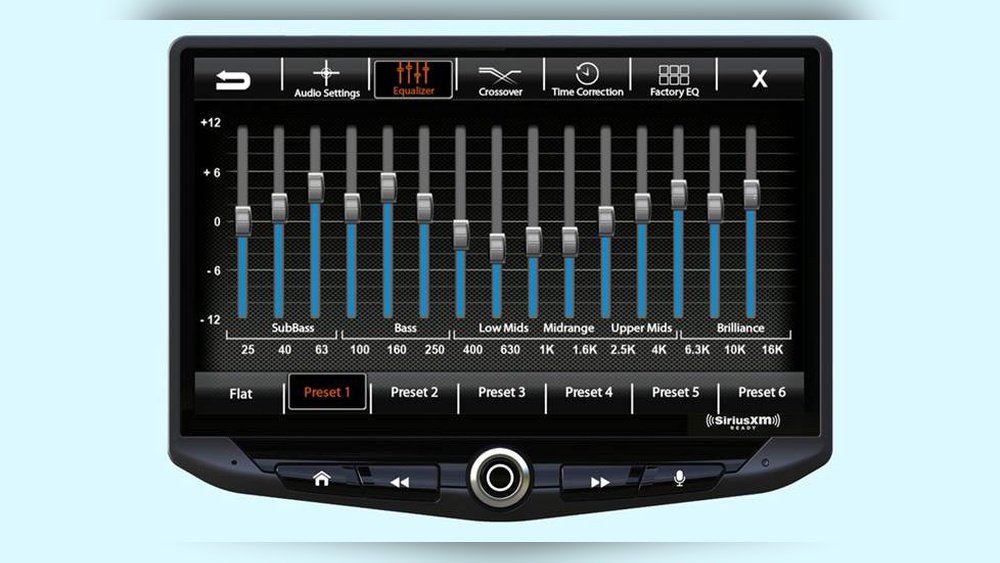This screenshot has width=1000, height=563.
Task: Open Time Correction clock icon
Action: coord(587,74)
